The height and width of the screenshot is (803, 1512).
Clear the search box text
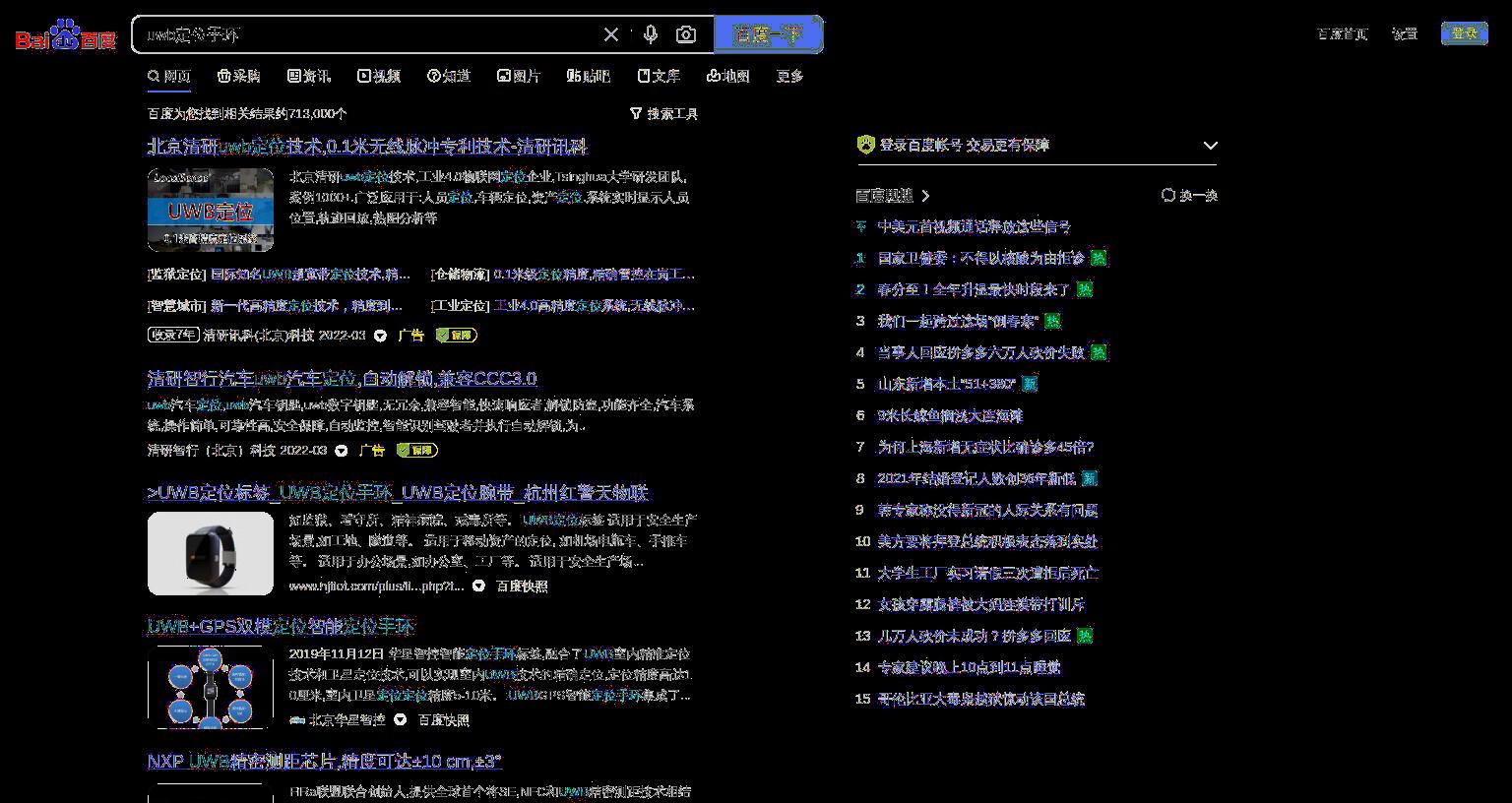pyautogui.click(x=611, y=34)
